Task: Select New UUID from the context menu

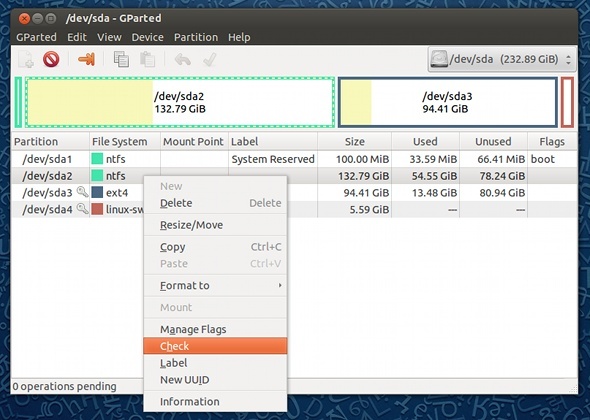Action: [215, 380]
